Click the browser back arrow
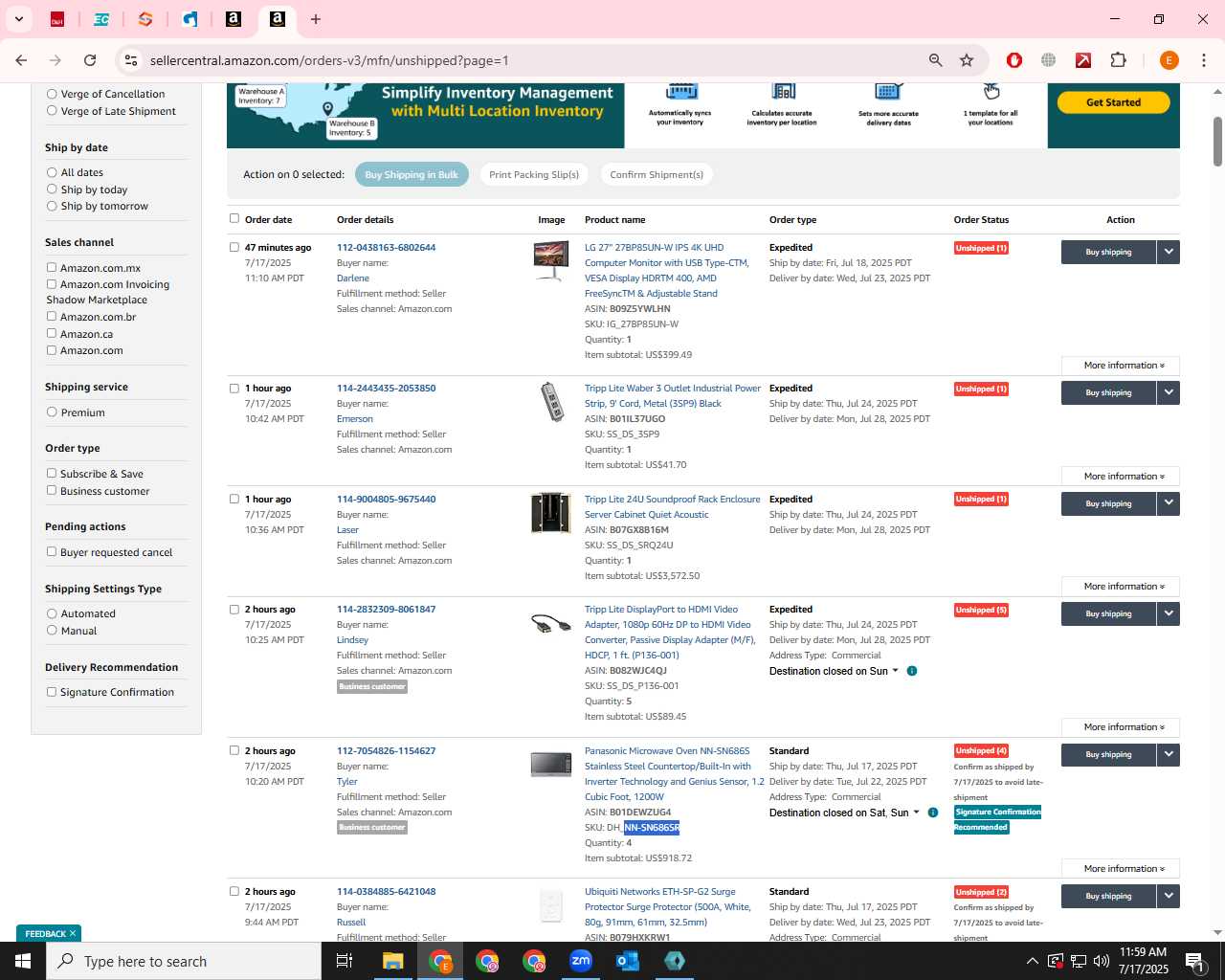Viewport: 1225px width, 980px height. click(x=21, y=60)
